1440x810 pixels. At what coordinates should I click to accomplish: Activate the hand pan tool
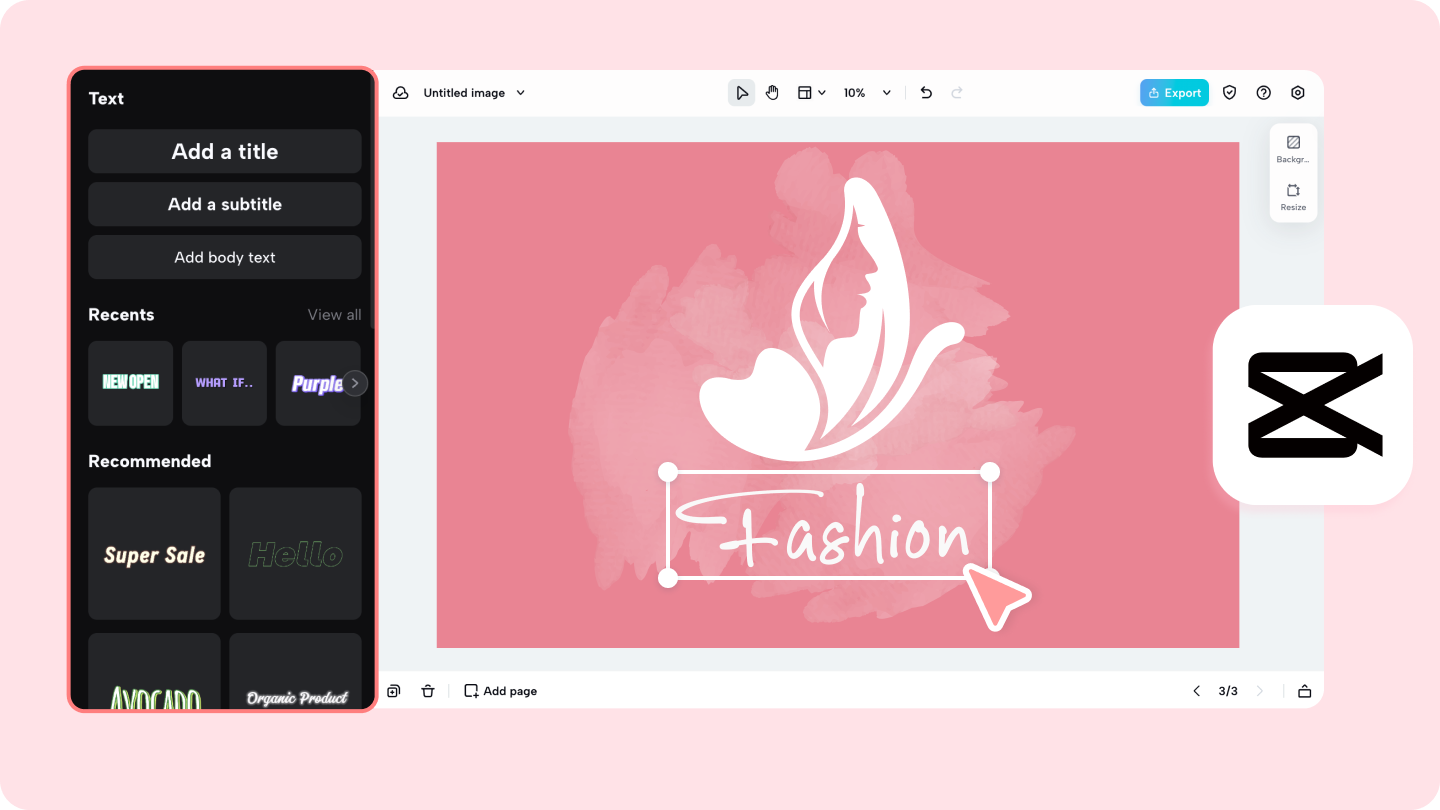(772, 92)
